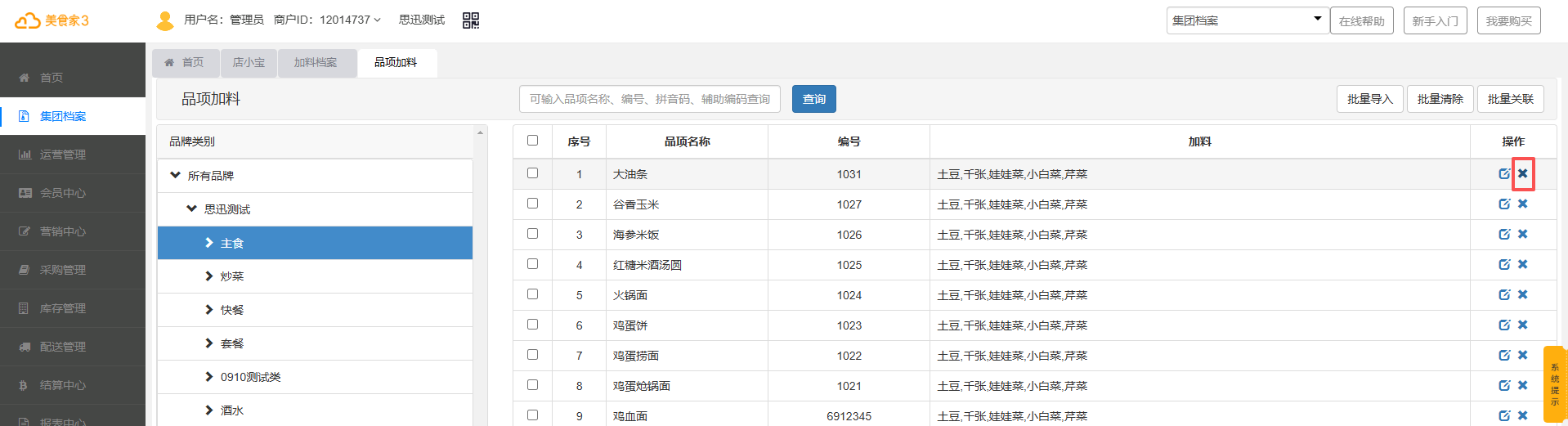Open 运营管理 from sidebar

pos(63,155)
